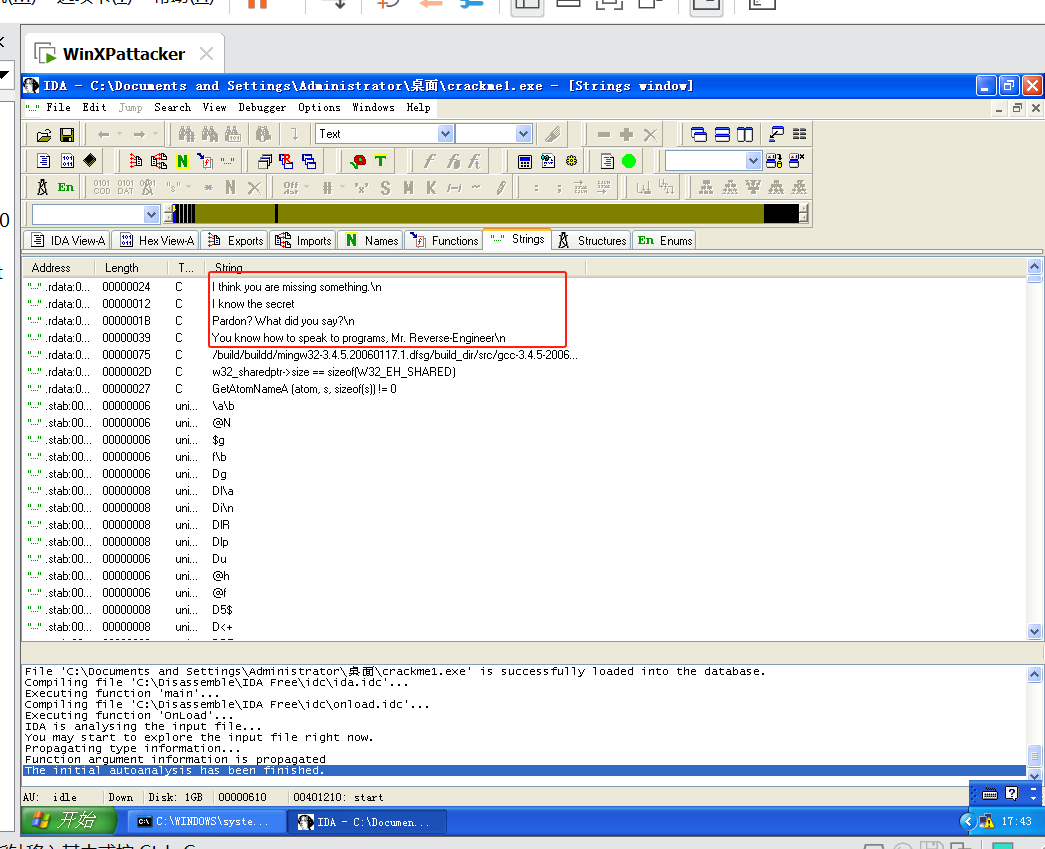The image size is (1045, 849).
Task: Click the String column header
Action: pos(396,268)
